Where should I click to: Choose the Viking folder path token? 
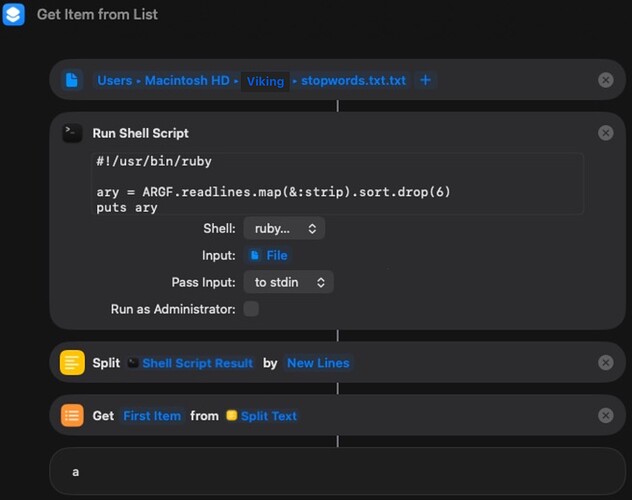[265, 81]
